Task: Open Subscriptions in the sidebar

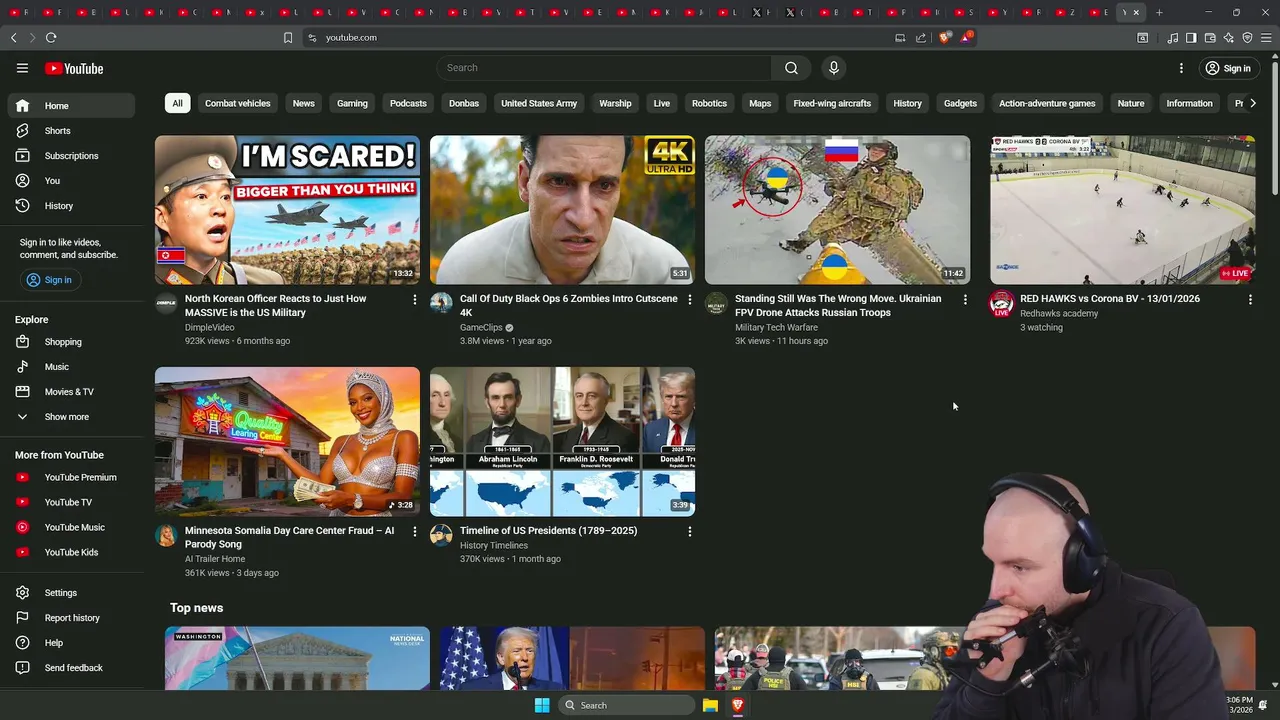Action: 70,156
